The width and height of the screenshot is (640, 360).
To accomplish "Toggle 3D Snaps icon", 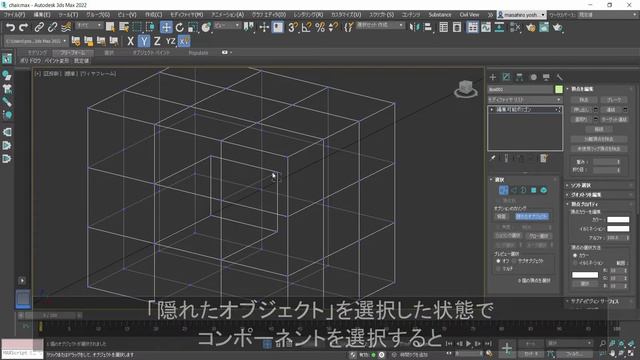I will pyautogui.click(x=293, y=27).
